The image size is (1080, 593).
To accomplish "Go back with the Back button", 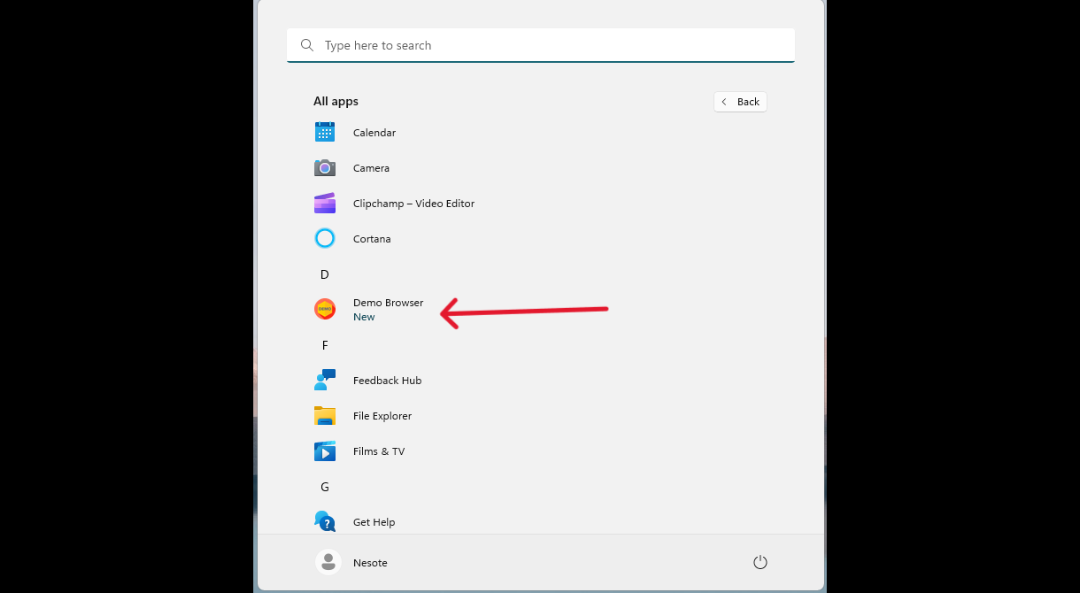I will click(740, 102).
